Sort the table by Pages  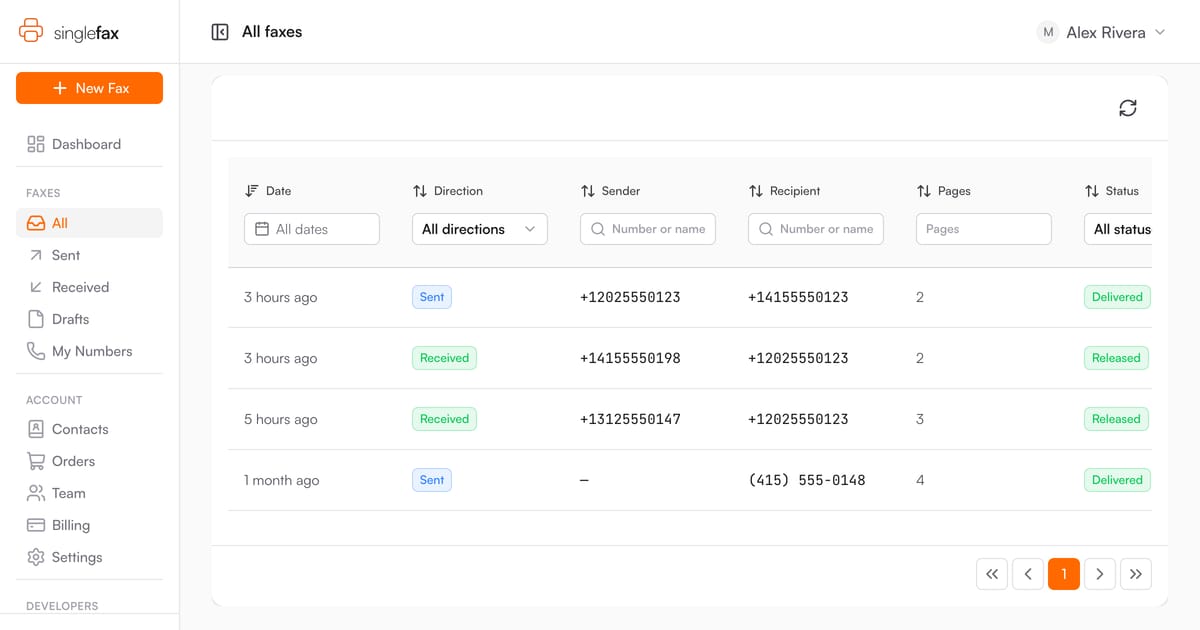943,191
